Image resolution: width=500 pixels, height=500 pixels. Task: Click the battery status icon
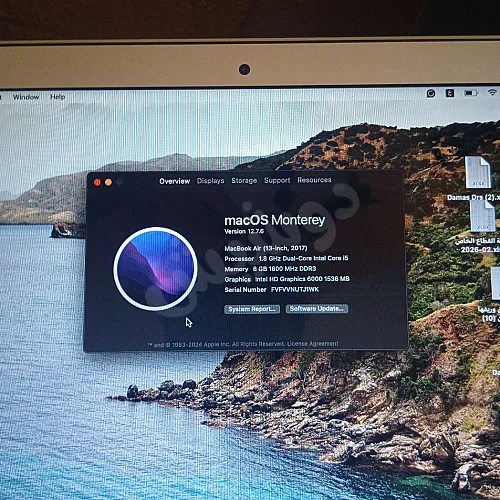(471, 93)
